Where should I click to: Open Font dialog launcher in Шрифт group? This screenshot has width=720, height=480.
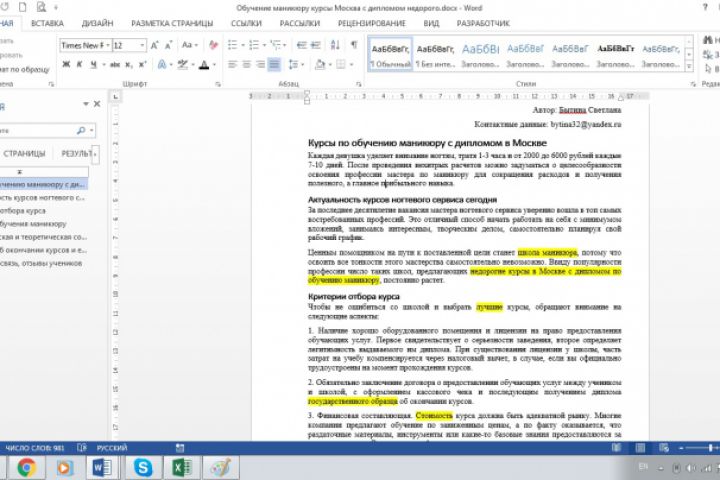pos(218,84)
